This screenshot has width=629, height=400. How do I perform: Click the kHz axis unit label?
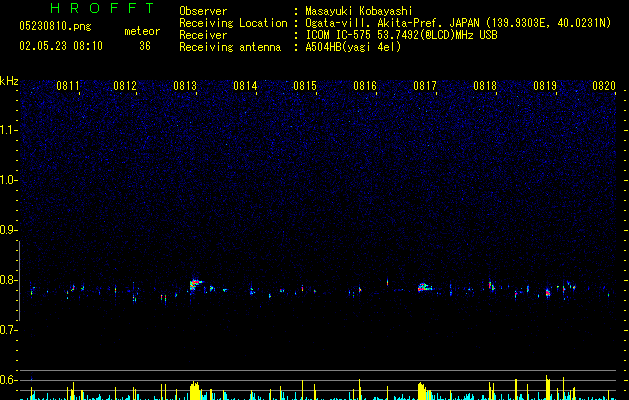point(9,81)
